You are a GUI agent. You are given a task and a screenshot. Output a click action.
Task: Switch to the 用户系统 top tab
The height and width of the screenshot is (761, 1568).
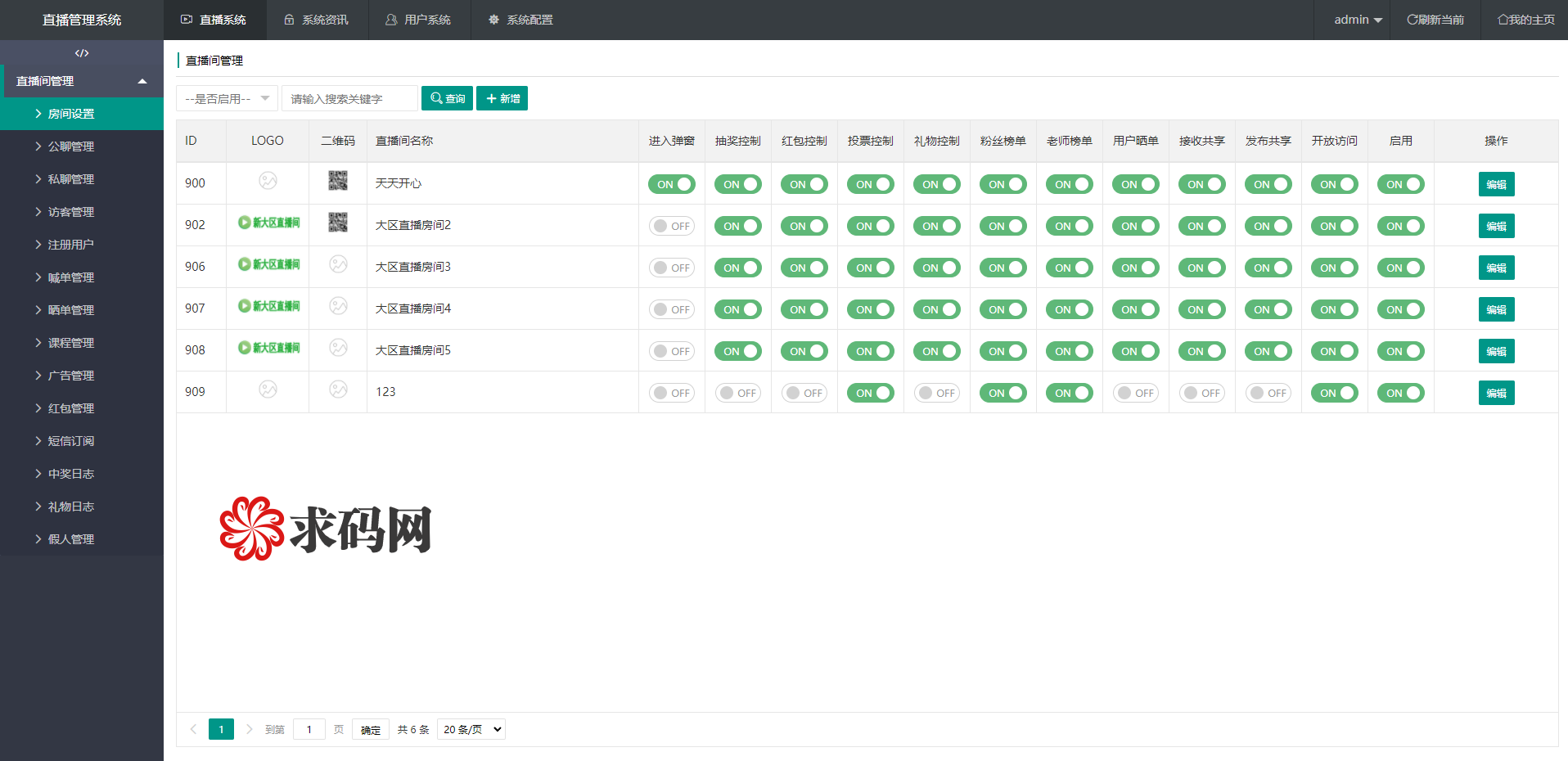tap(419, 20)
